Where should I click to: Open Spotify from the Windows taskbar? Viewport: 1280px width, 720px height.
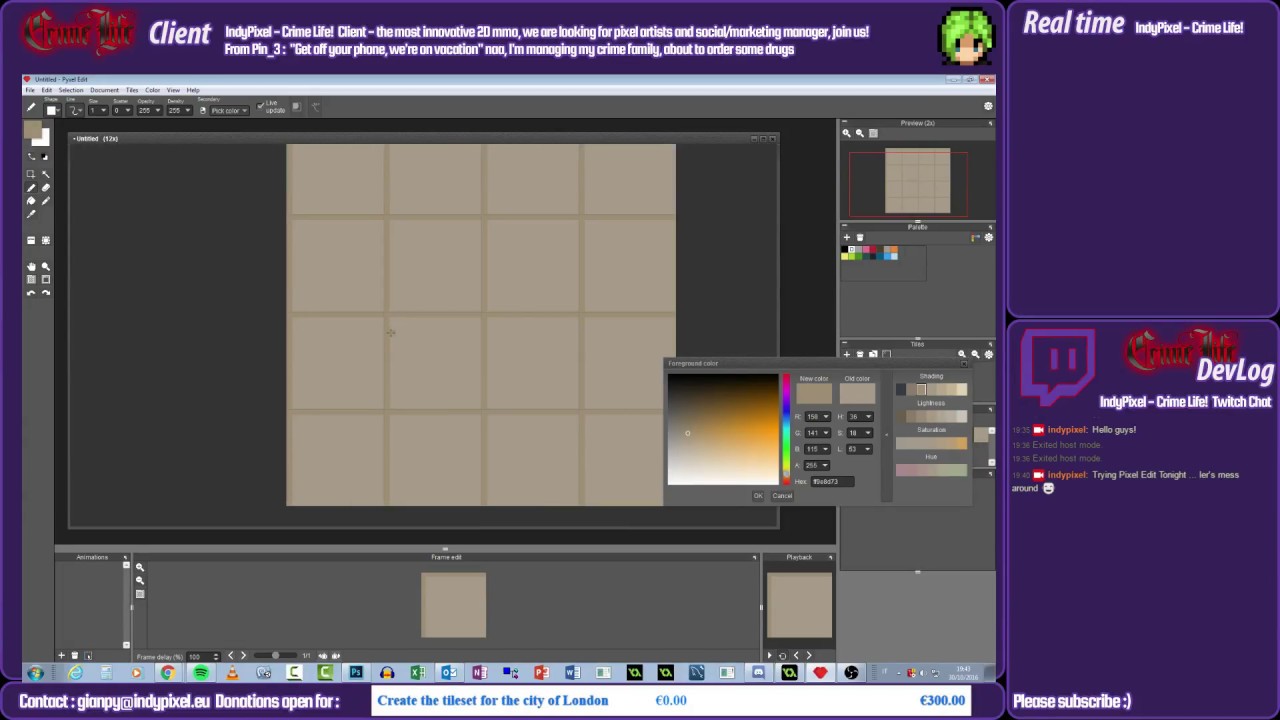200,673
